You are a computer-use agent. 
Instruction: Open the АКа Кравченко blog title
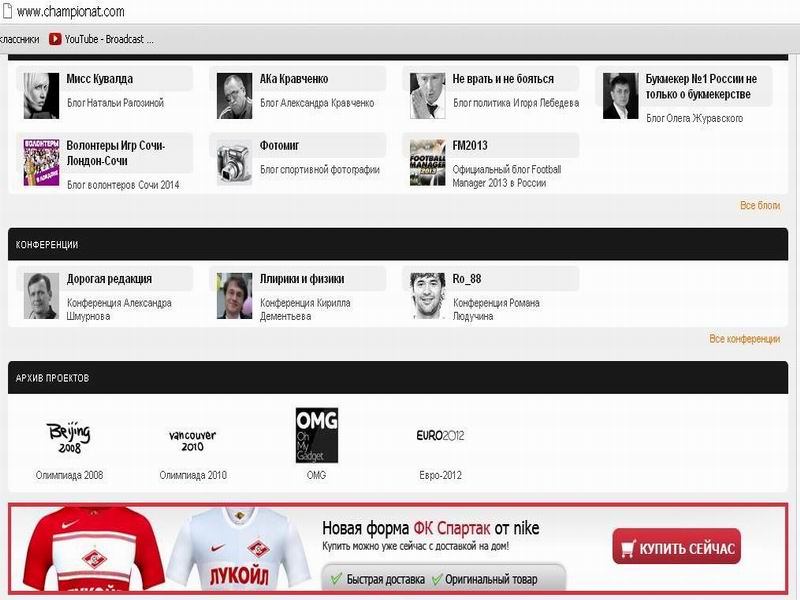click(x=294, y=79)
